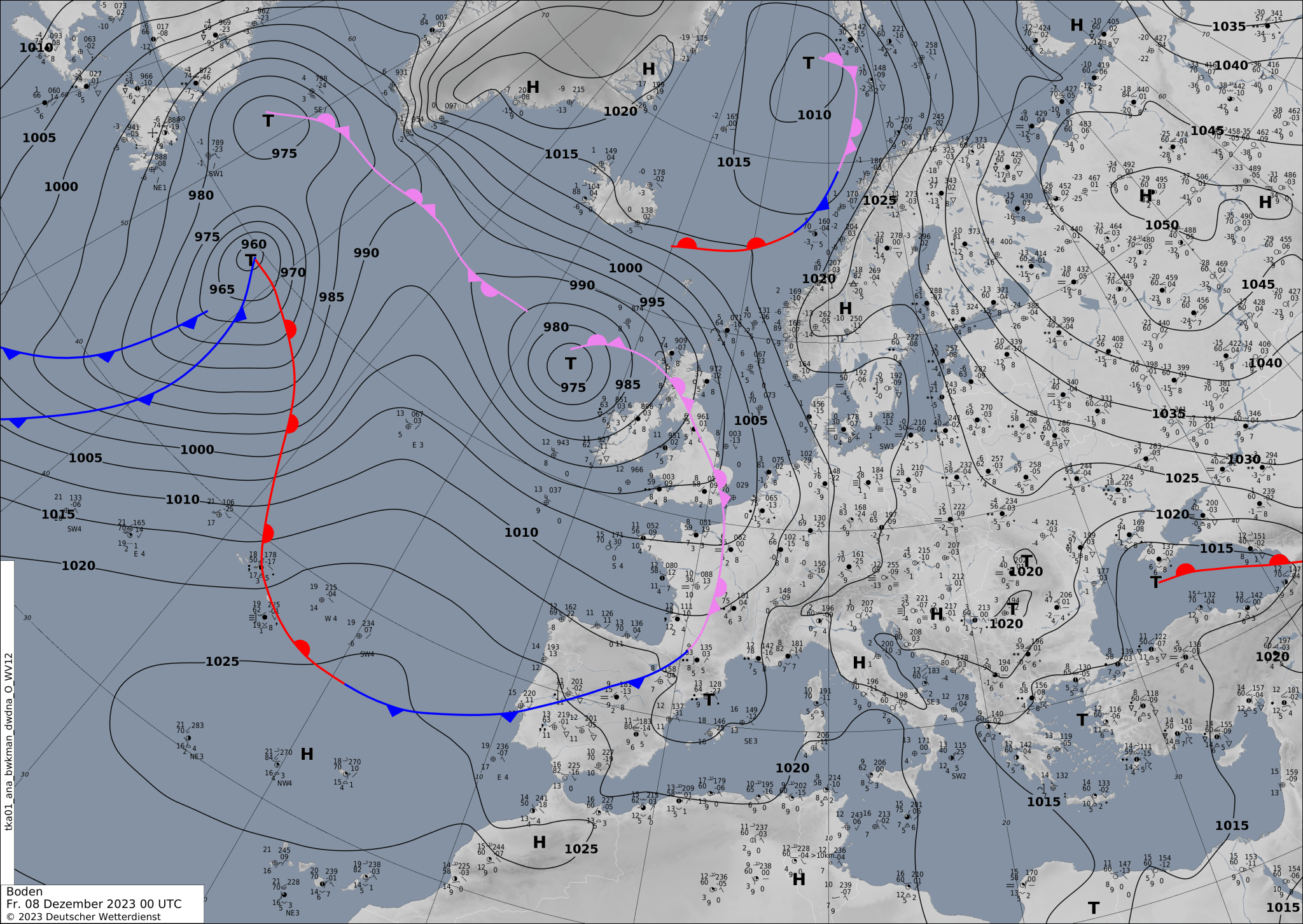Click the "SW1" station wind label

pyautogui.click(x=216, y=174)
